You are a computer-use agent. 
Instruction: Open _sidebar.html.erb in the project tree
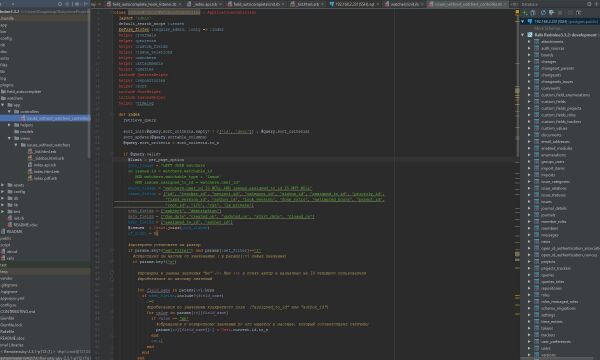coord(49,158)
